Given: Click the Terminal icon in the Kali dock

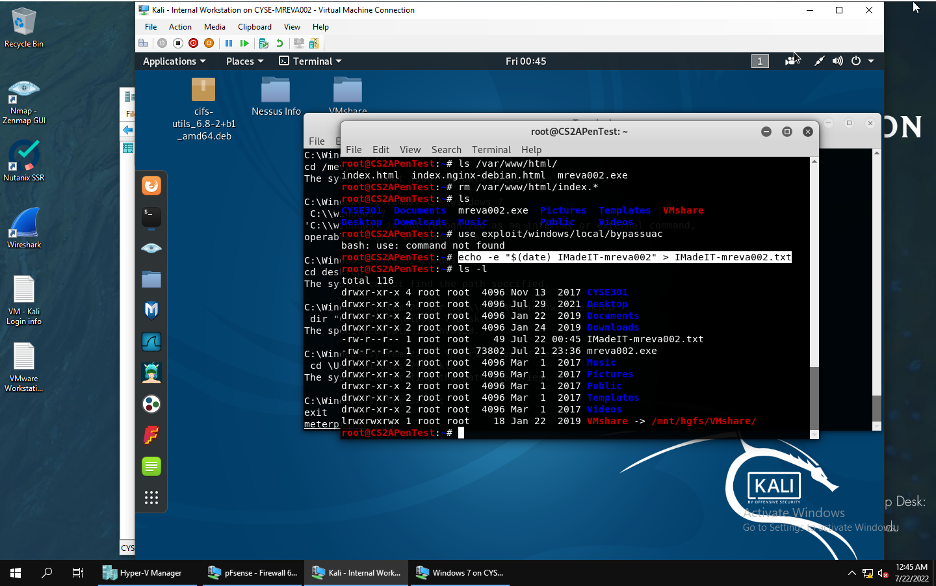Looking at the screenshot, I should [x=151, y=217].
